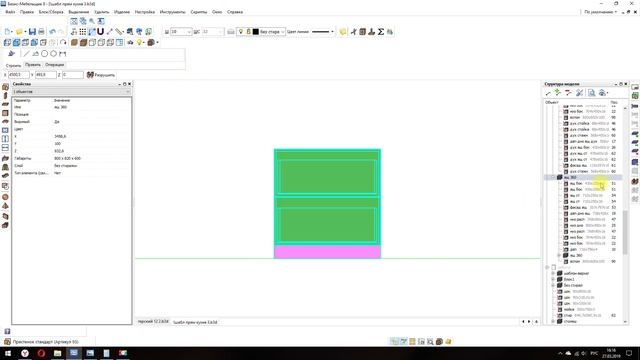Click the X coordinate input field

tap(19, 75)
